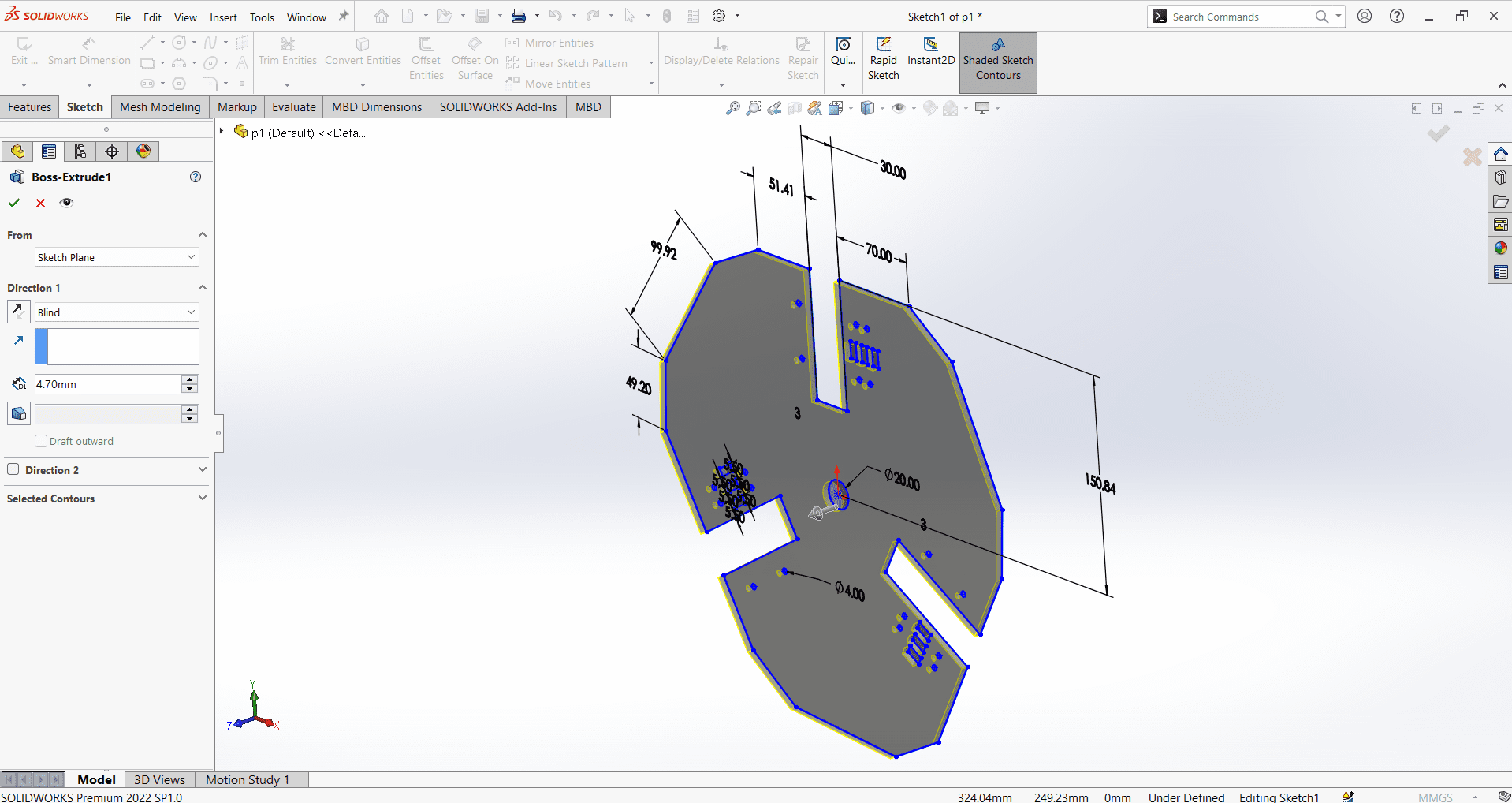Screen dimensions: 1512x803
Task: Expand the Selected Contours section
Action: (203, 499)
